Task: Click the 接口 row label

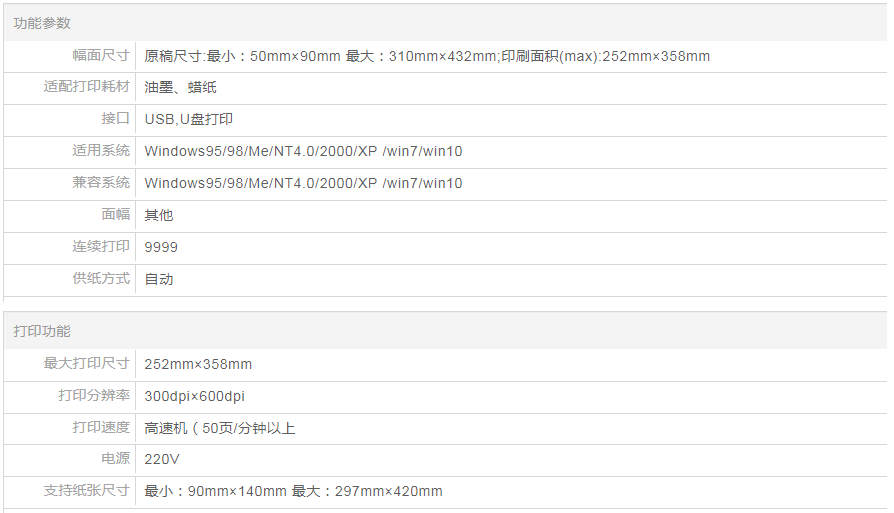Action: coord(116,119)
